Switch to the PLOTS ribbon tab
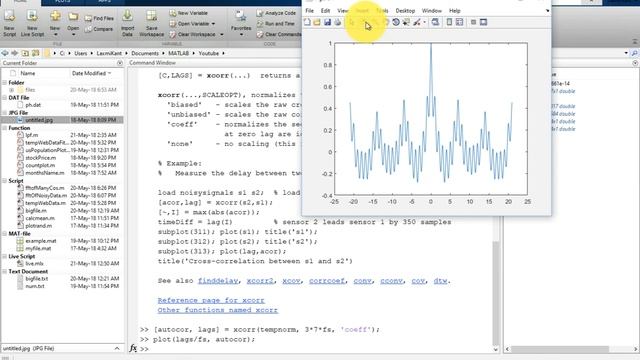This screenshot has height=360, width=640. click(x=62, y=2)
